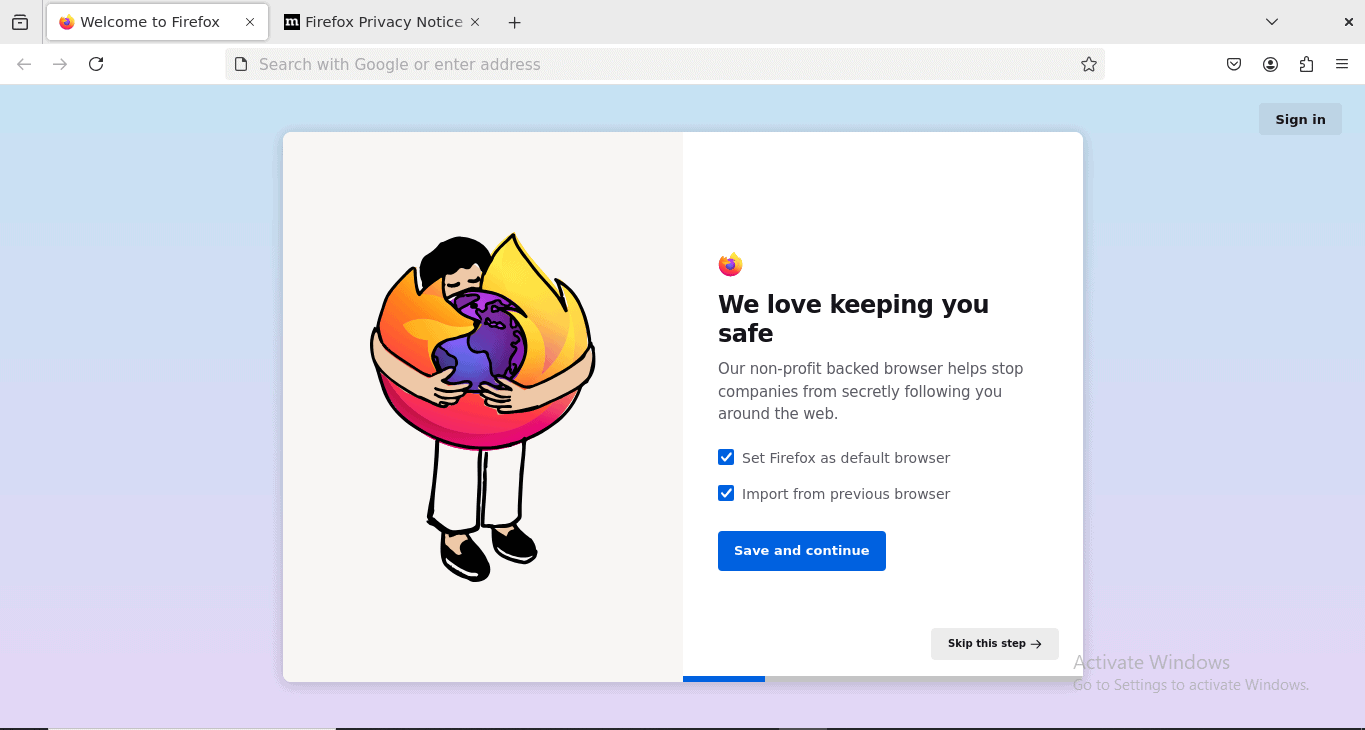The height and width of the screenshot is (730, 1365).
Task: Click the reload page icon
Action: tap(96, 63)
